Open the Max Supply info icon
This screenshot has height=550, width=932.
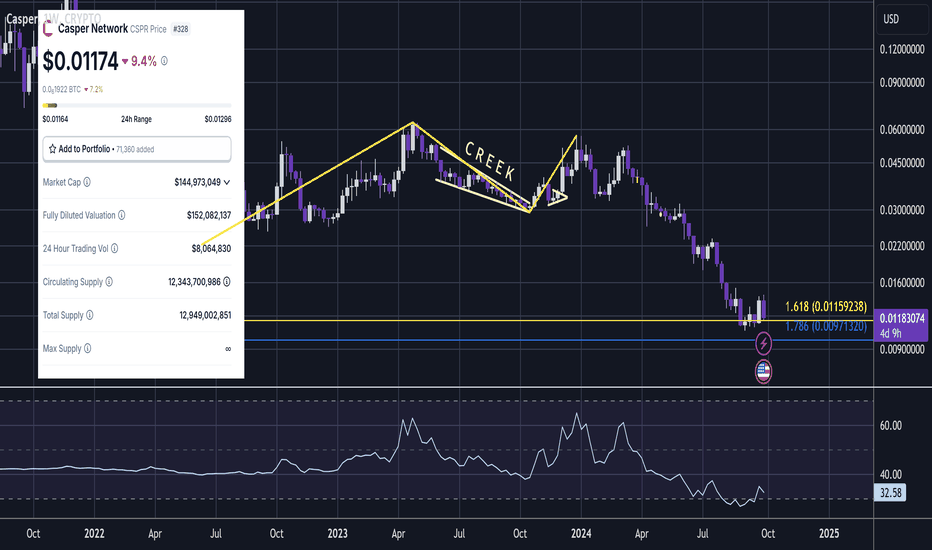click(87, 348)
